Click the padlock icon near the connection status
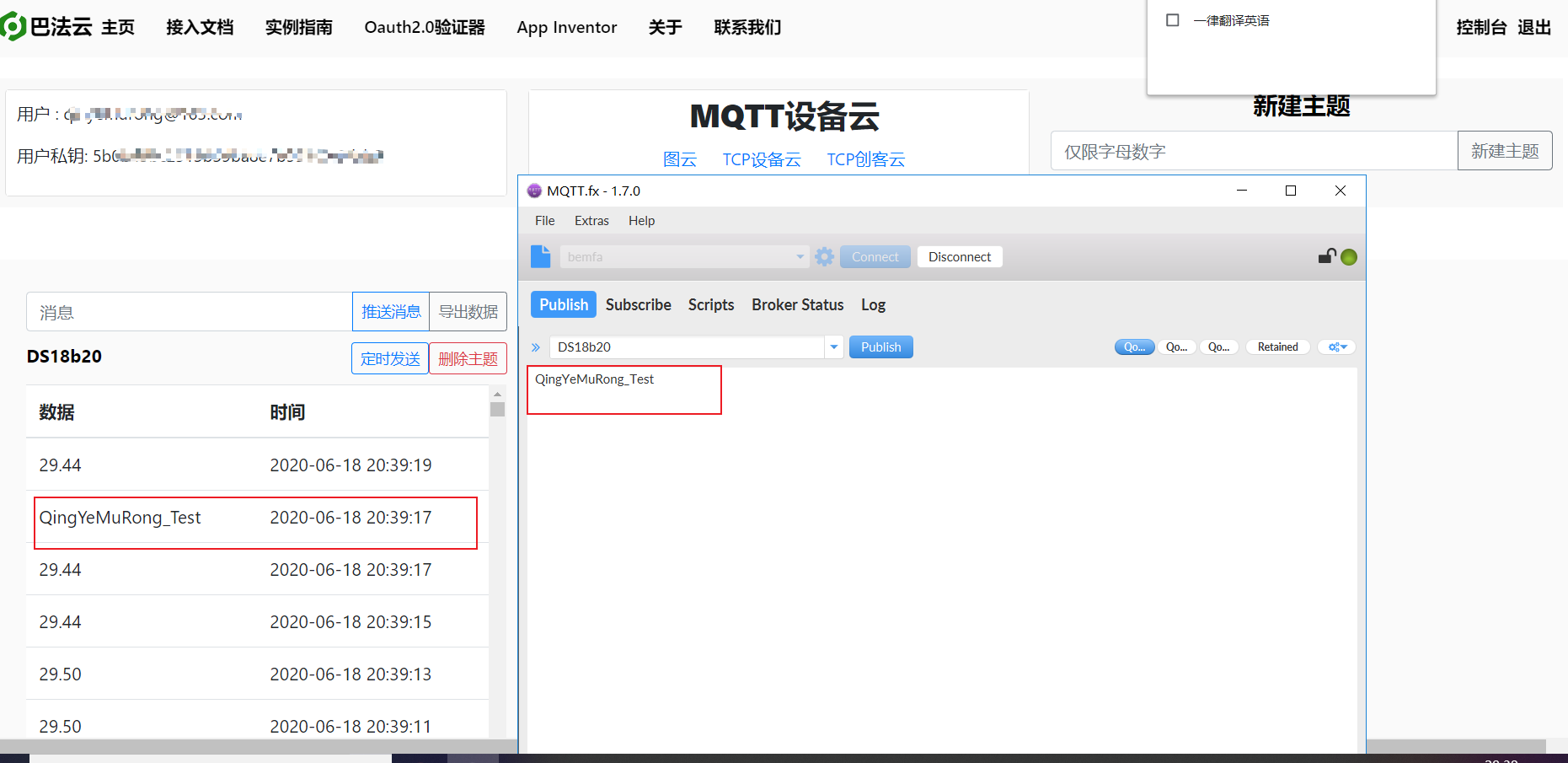 [x=1326, y=256]
